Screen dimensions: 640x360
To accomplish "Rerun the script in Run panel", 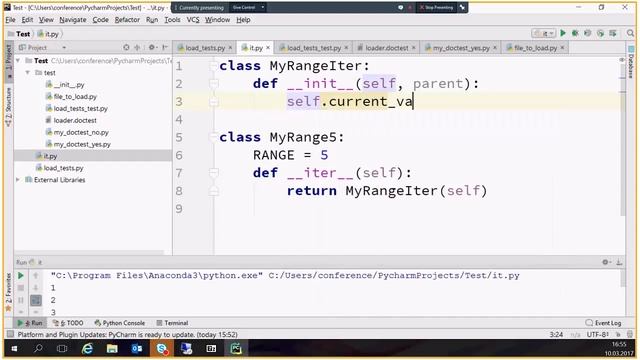I will point(20,276).
